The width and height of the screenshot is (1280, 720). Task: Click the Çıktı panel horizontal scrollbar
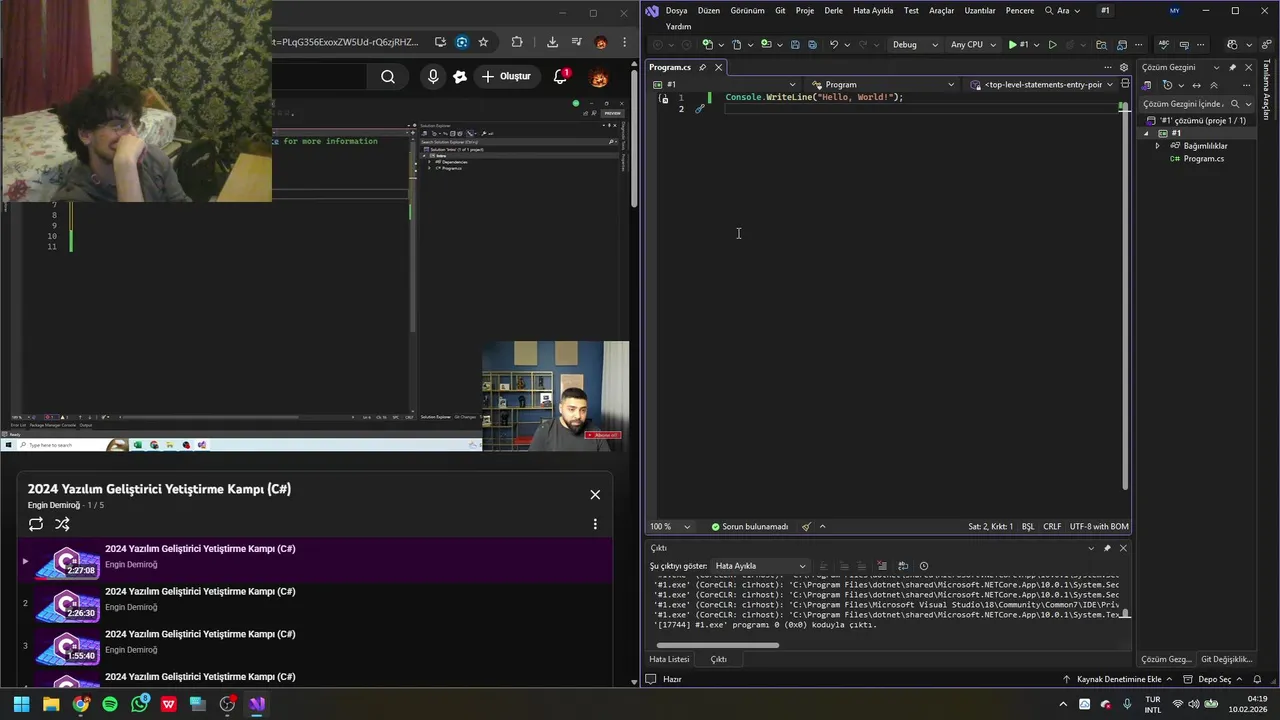point(717,645)
